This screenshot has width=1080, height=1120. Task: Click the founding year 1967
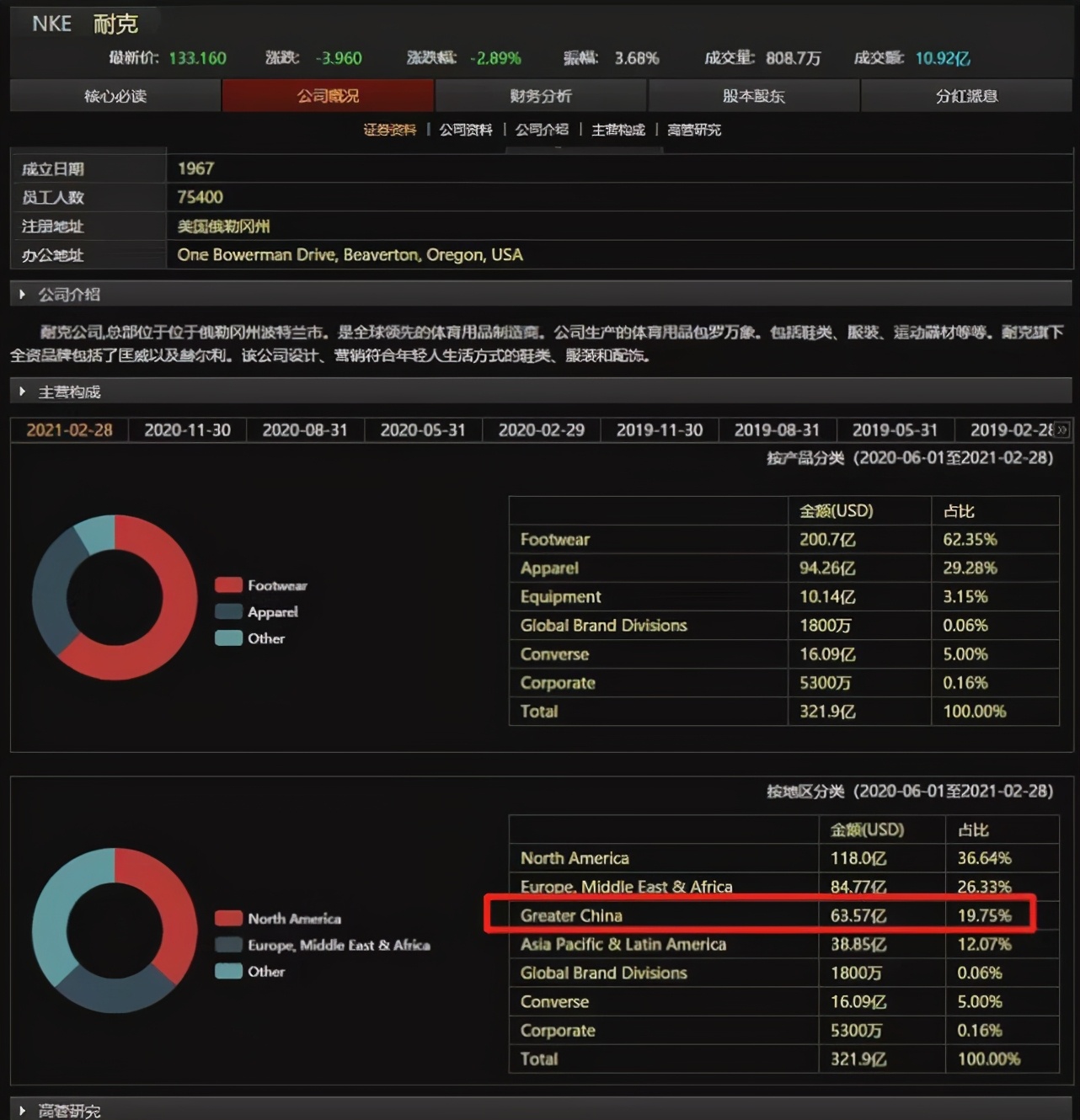click(x=195, y=168)
